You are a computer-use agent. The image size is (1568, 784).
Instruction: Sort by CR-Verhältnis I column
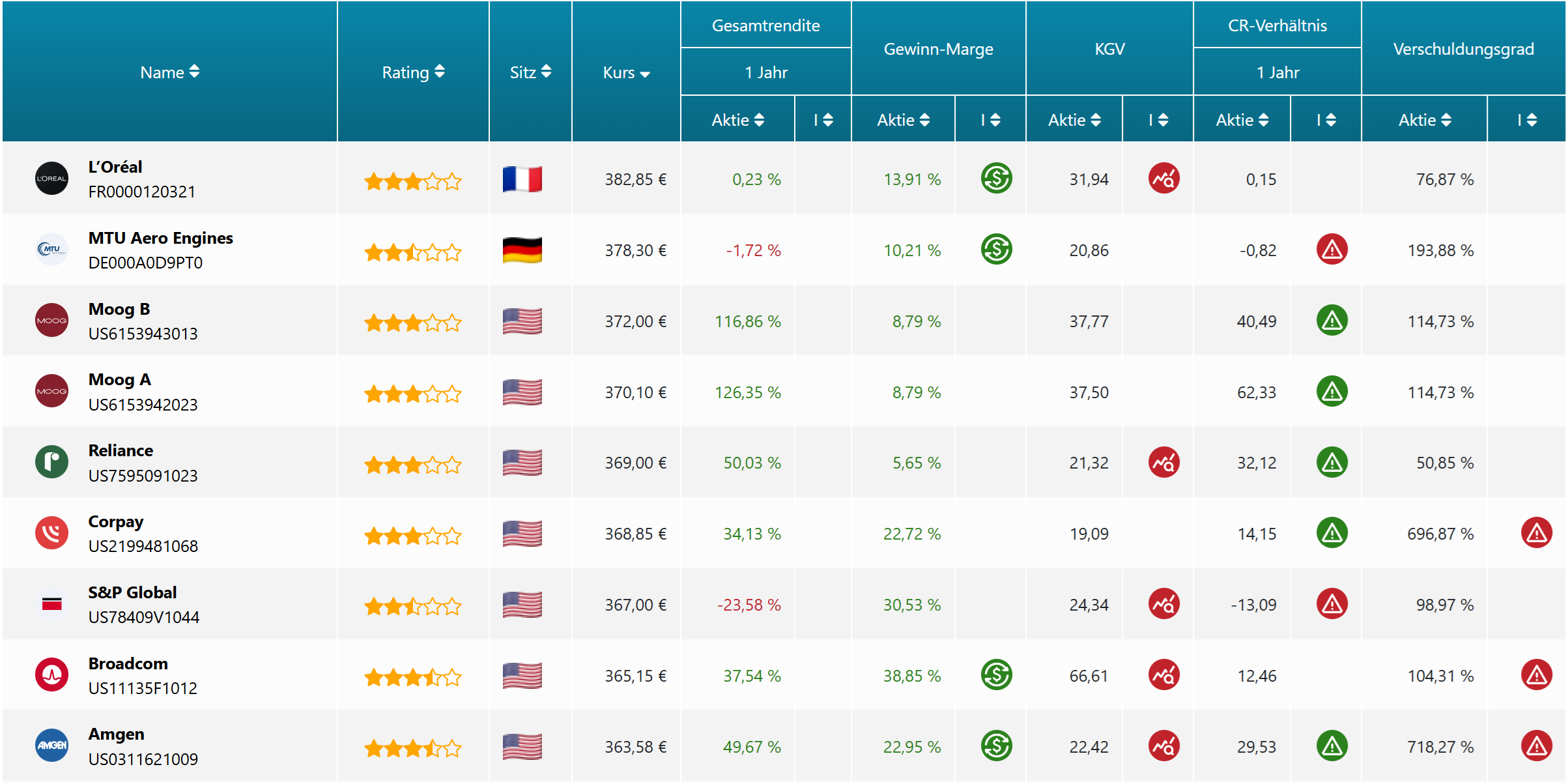[1326, 120]
